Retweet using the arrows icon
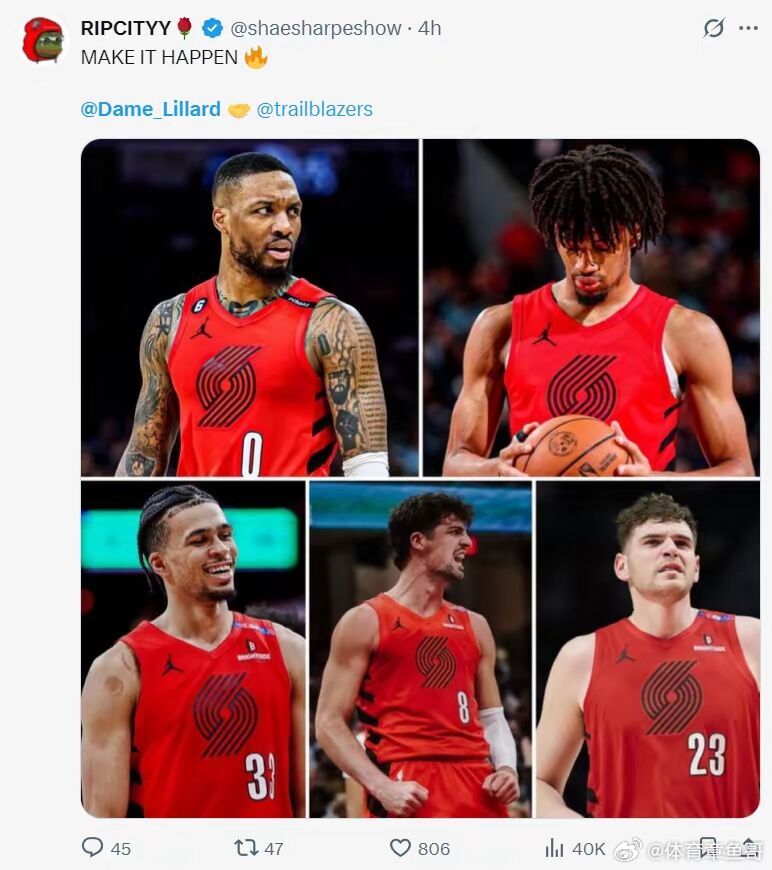The width and height of the screenshot is (772, 870). coord(246,847)
